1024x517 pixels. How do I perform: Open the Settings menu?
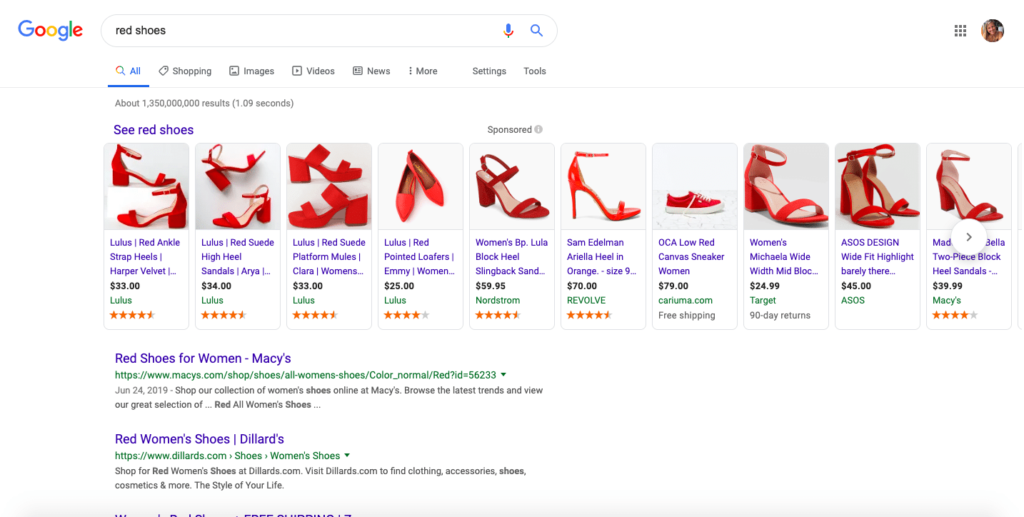489,71
